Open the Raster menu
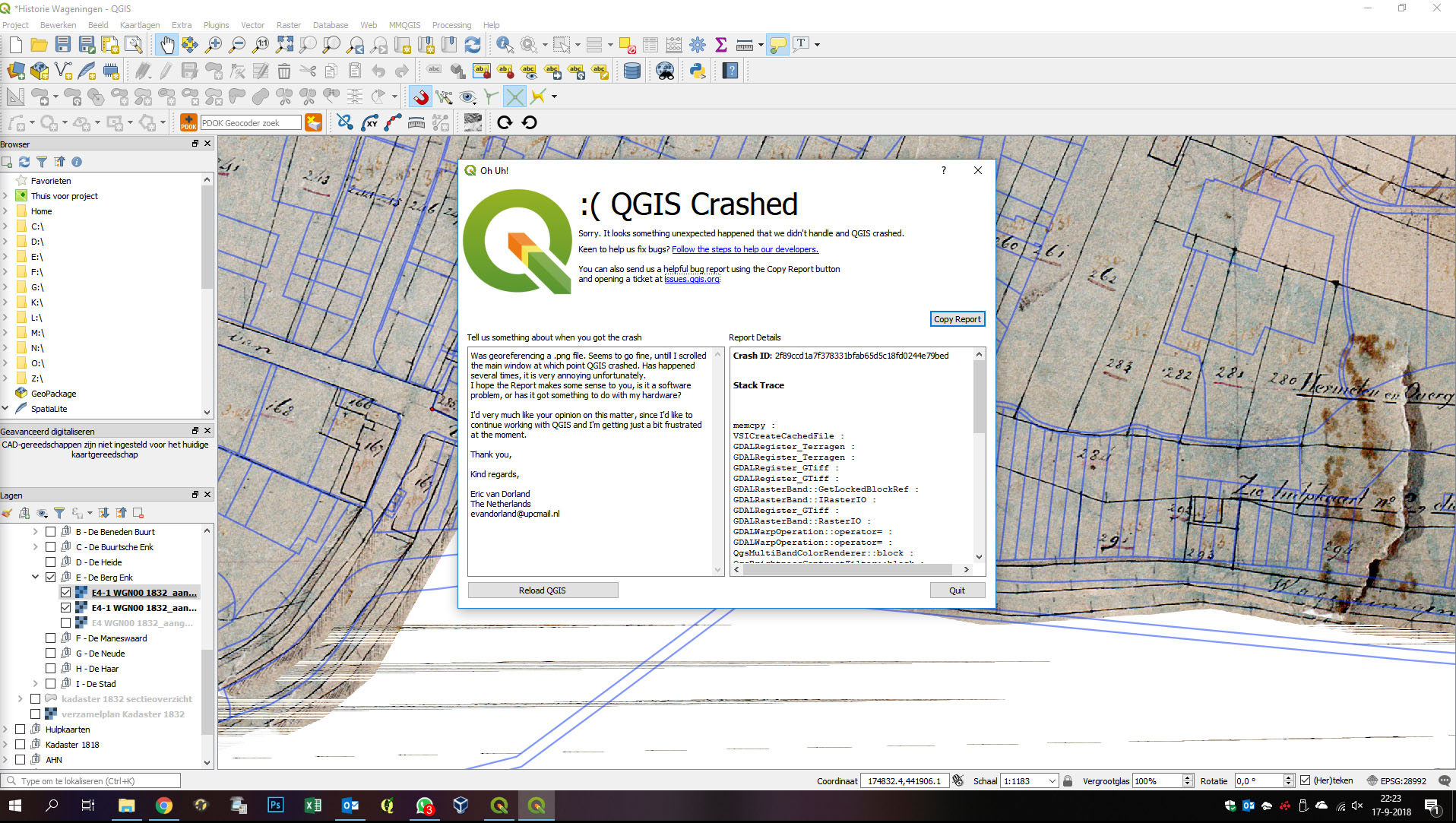The width and height of the screenshot is (1456, 823). [x=289, y=25]
